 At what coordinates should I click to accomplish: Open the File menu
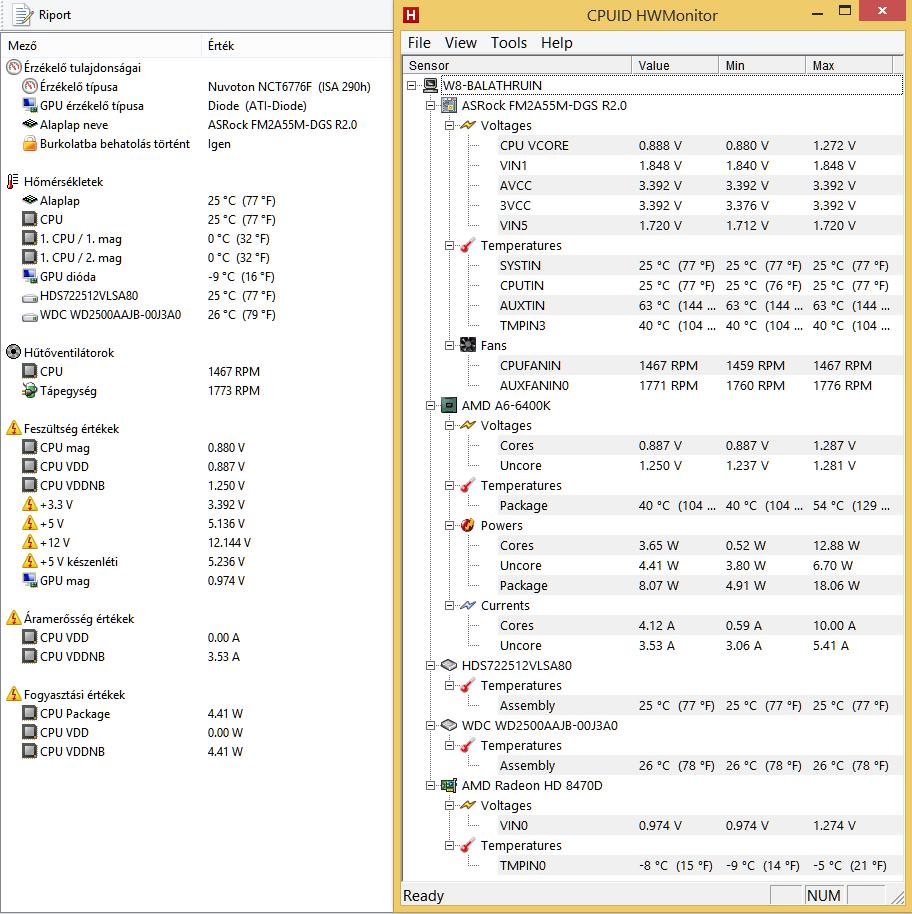pyautogui.click(x=419, y=43)
